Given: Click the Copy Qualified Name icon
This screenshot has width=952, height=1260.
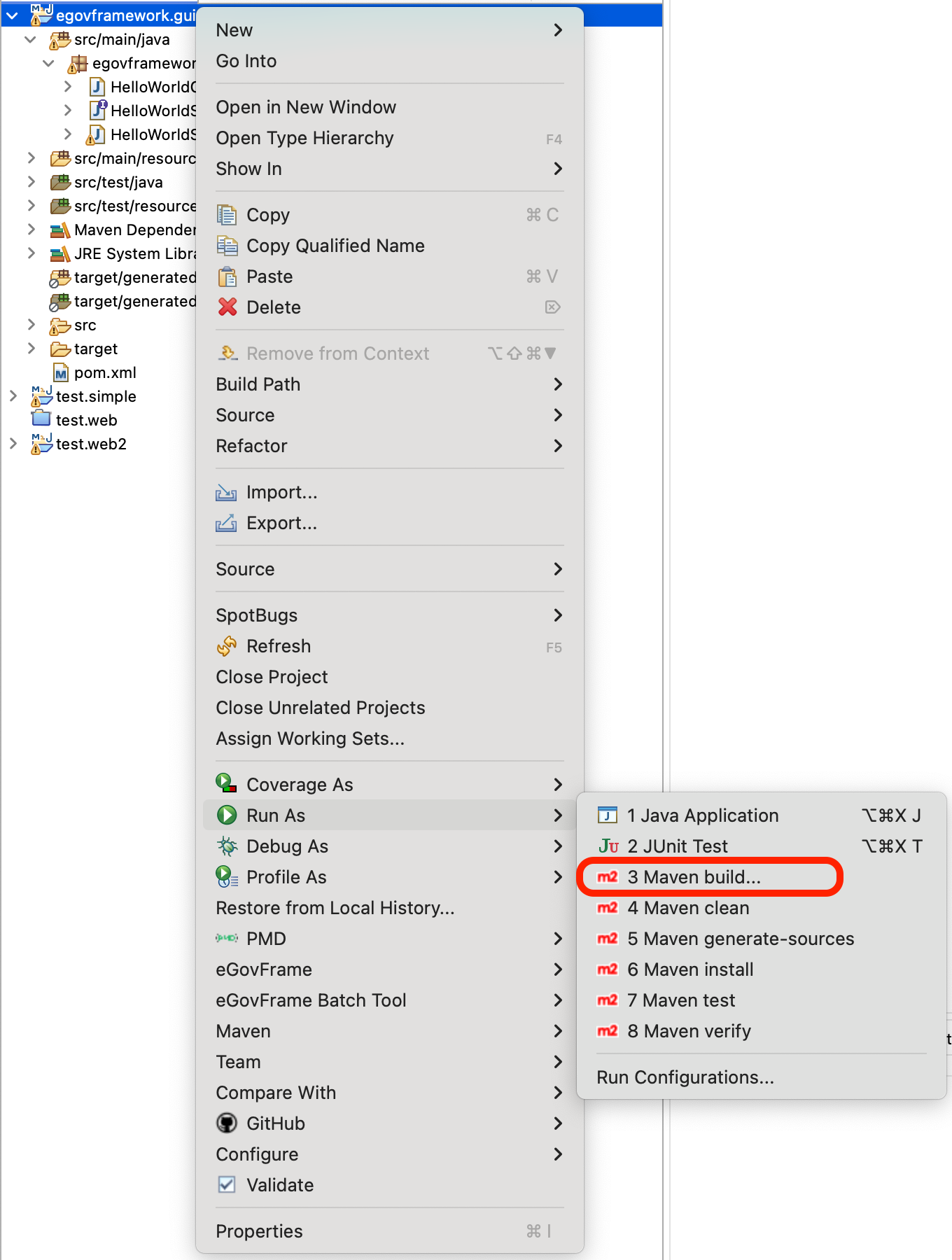Looking at the screenshot, I should [227, 246].
